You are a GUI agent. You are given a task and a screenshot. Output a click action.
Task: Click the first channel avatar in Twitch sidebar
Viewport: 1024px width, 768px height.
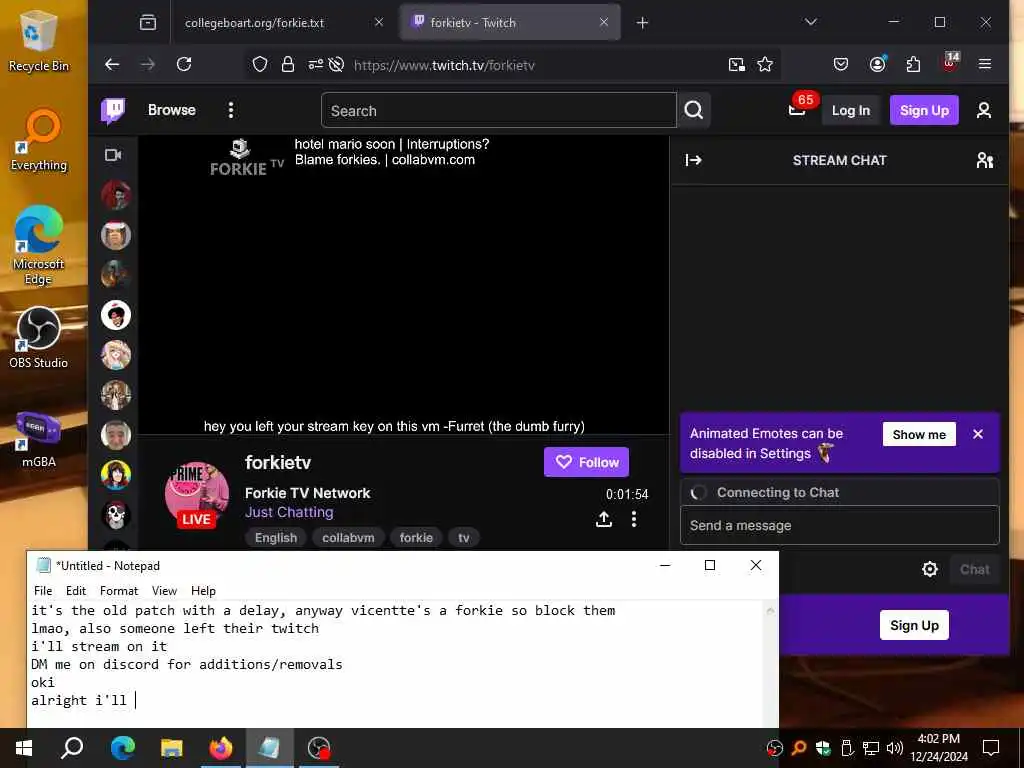coord(116,195)
